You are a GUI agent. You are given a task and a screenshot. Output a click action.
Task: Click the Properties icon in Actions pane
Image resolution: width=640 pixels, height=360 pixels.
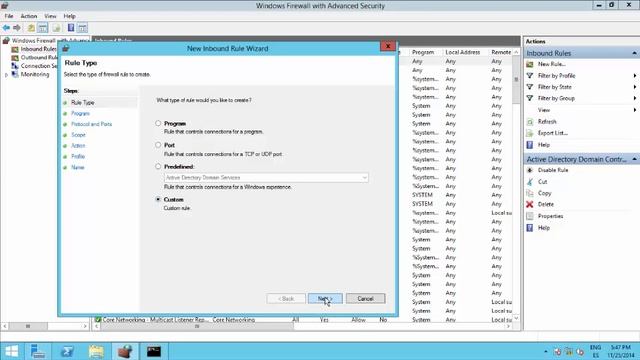530,216
